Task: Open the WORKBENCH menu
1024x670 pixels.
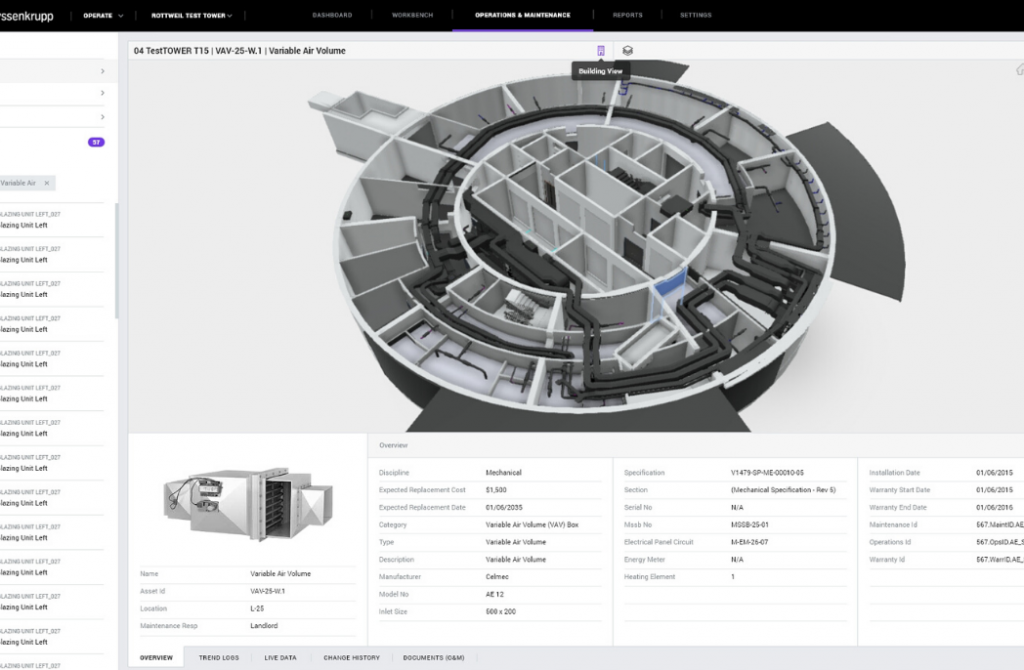Action: click(x=412, y=15)
